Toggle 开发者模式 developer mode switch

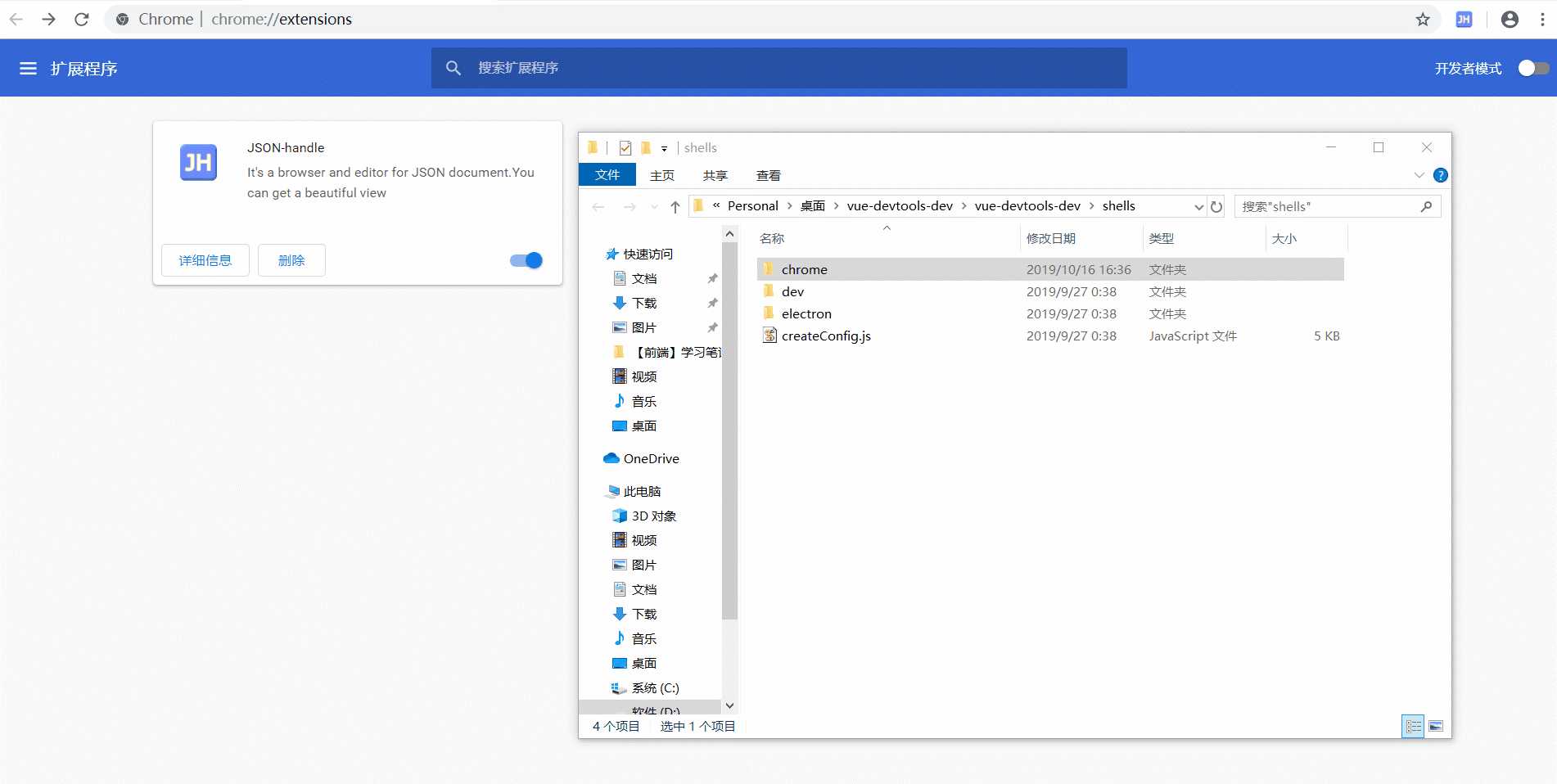pyautogui.click(x=1533, y=69)
